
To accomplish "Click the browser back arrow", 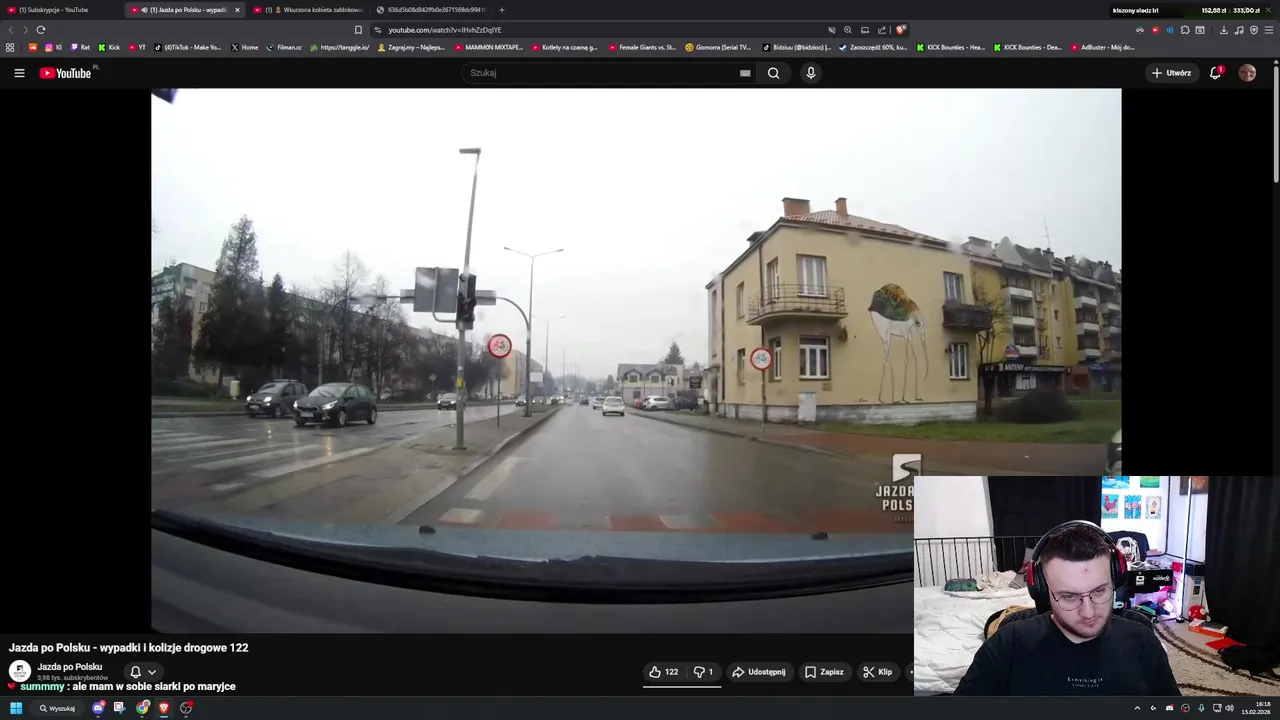I will point(11,30).
